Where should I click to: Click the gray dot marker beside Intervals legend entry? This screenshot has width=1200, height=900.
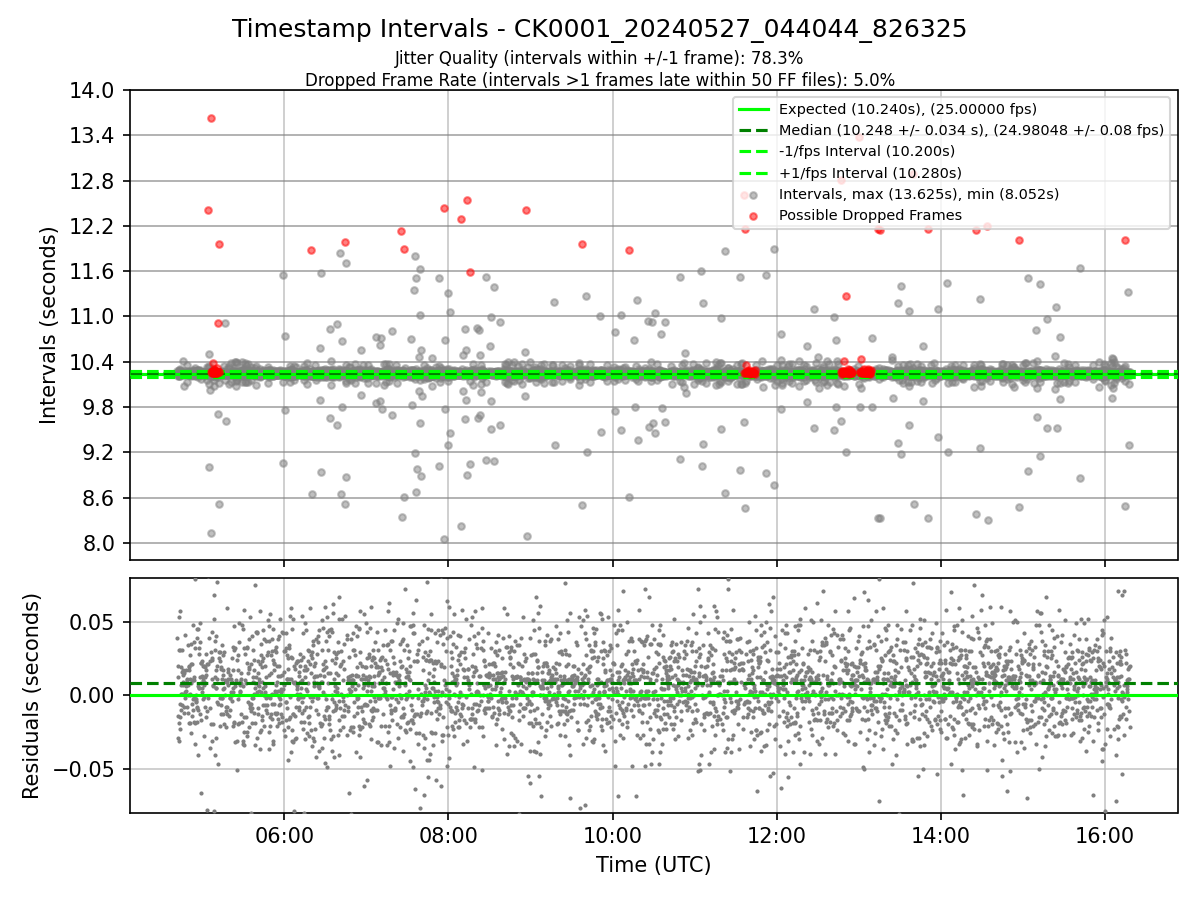[754, 194]
